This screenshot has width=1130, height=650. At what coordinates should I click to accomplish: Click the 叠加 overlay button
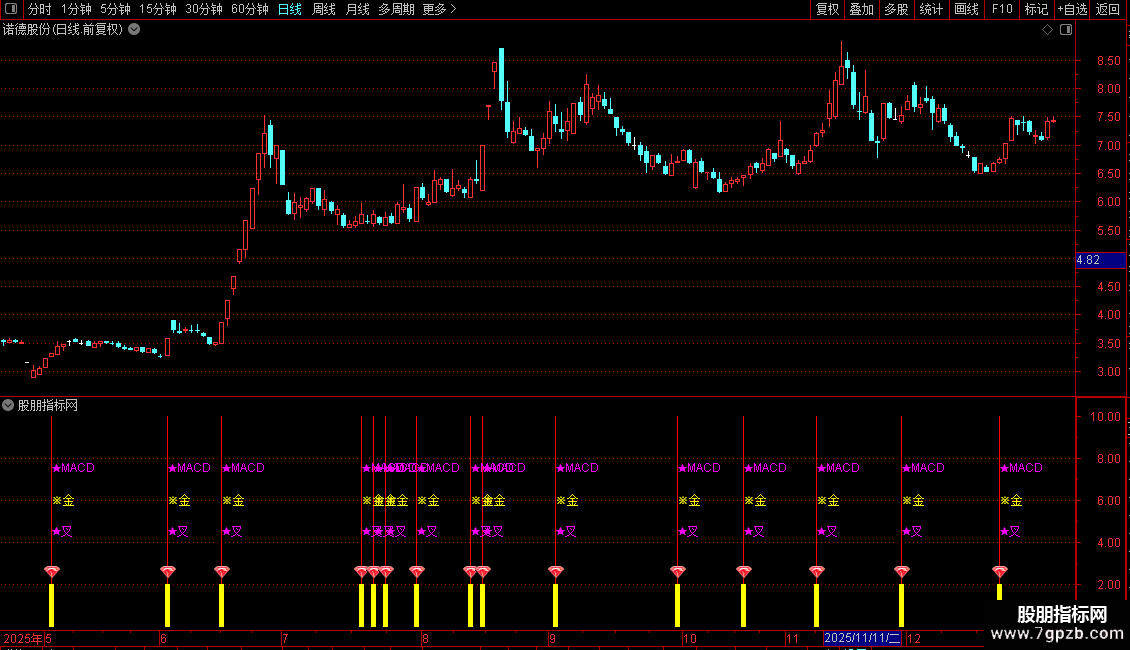point(861,9)
